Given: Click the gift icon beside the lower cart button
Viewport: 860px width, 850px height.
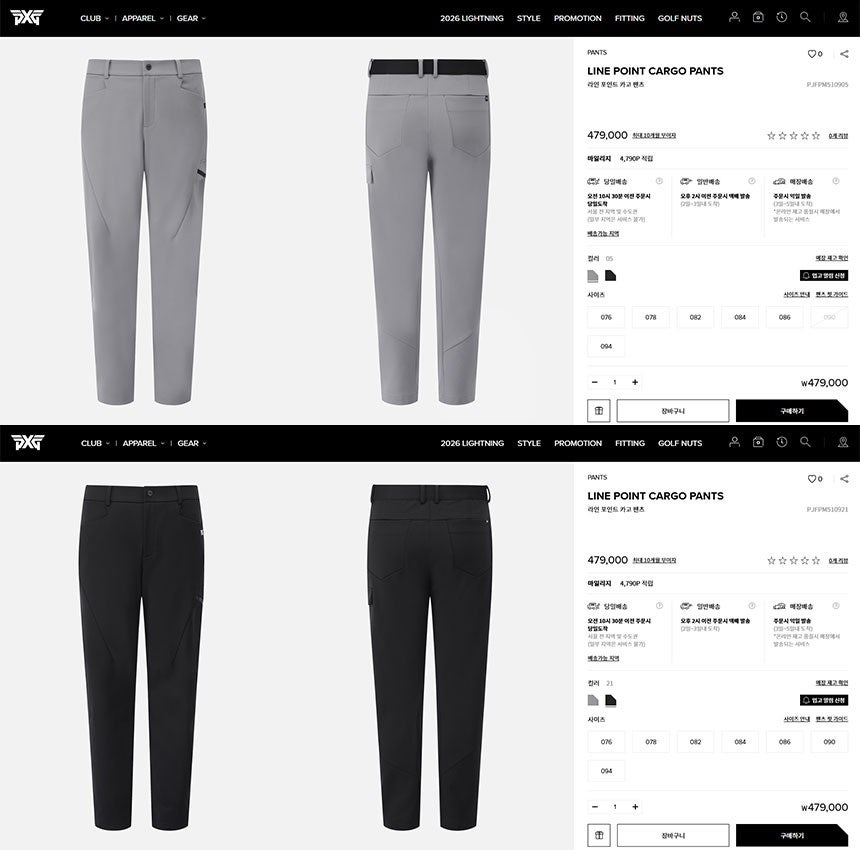Looking at the screenshot, I should [599, 835].
